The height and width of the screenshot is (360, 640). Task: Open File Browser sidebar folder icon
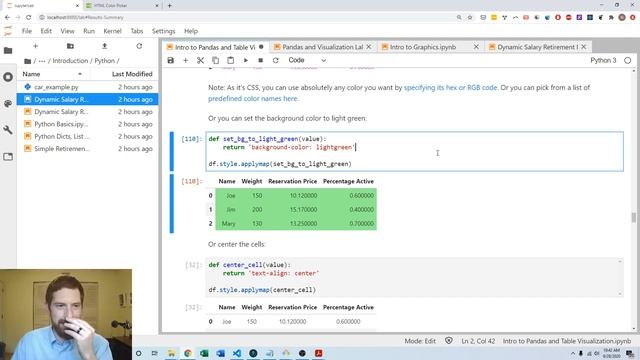coord(8,51)
